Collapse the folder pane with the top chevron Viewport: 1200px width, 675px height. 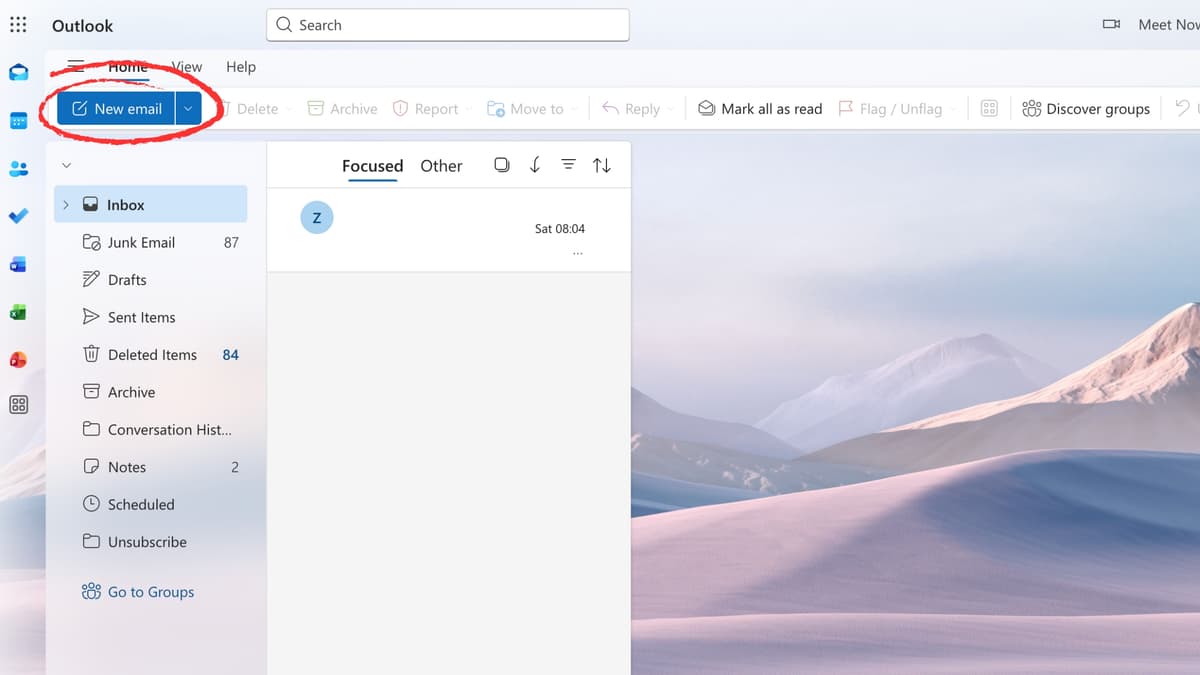(66, 165)
